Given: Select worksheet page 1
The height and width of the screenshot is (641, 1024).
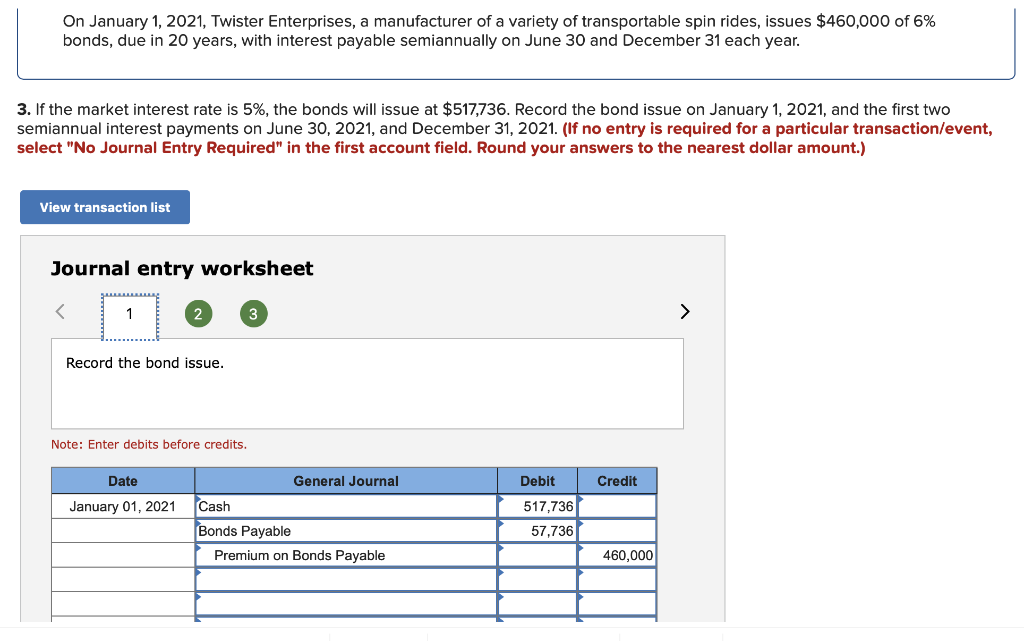Looking at the screenshot, I should click(x=129, y=312).
